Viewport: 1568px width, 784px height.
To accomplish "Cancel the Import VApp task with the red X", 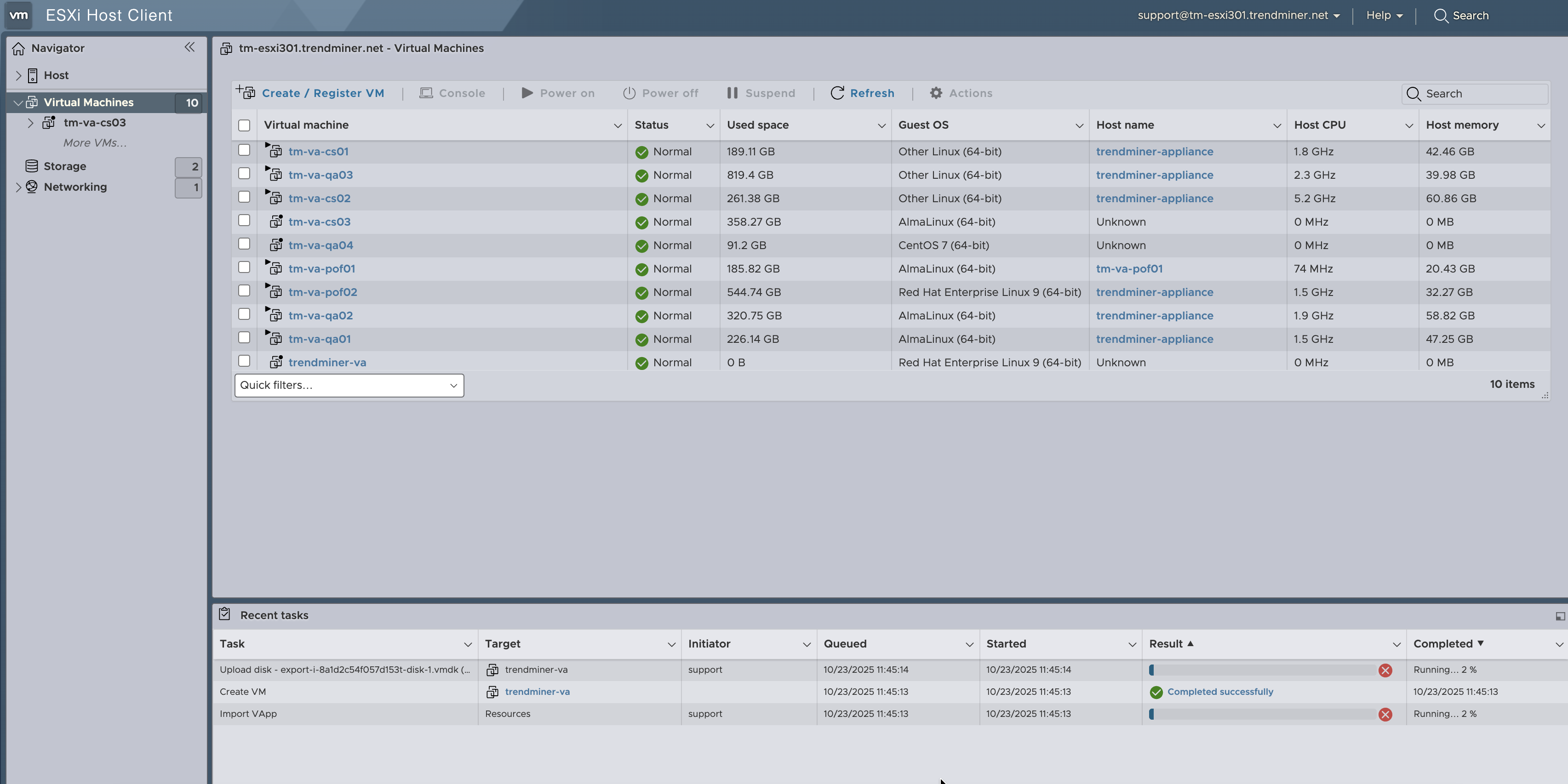I will 1385,714.
